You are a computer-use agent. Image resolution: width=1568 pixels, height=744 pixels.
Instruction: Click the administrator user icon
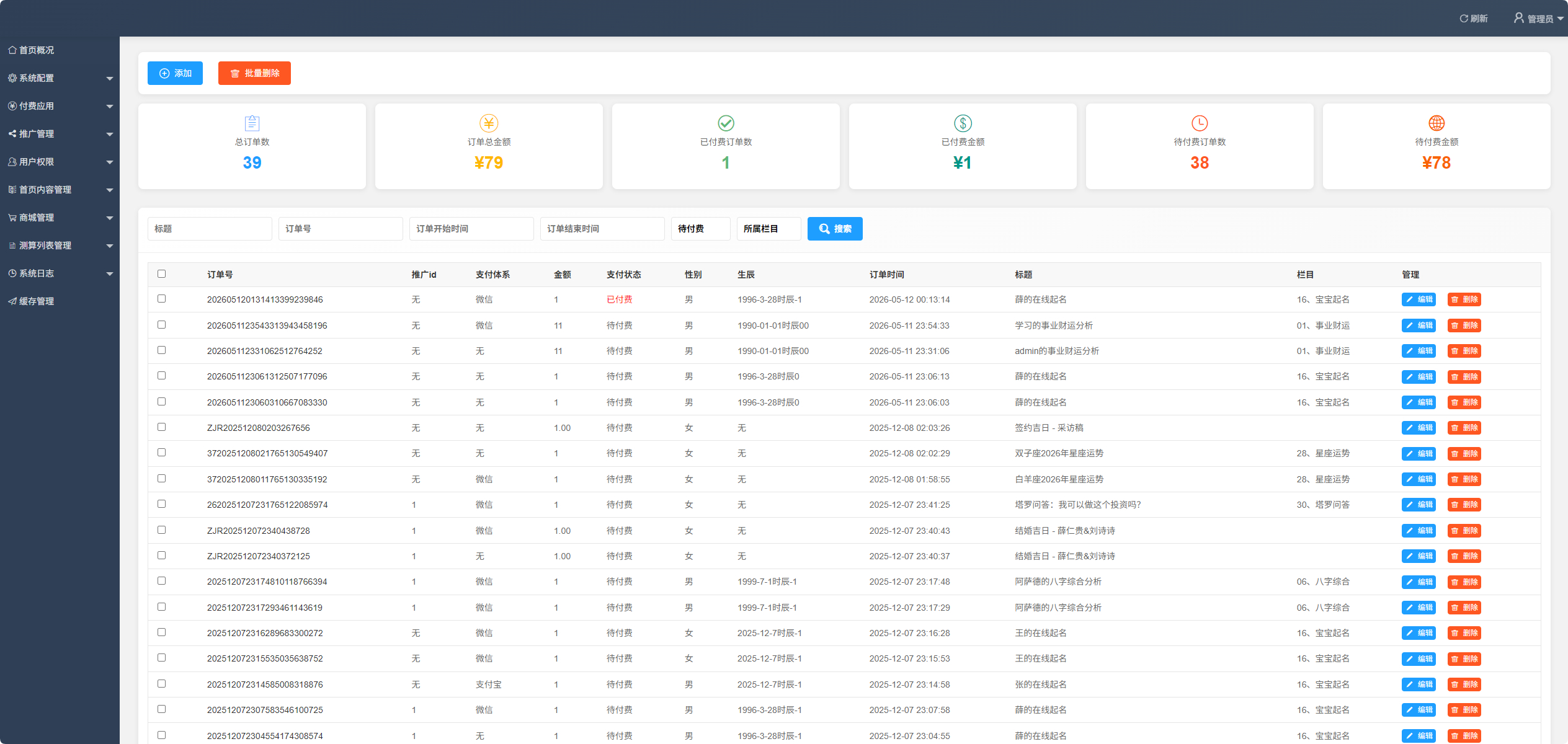click(1518, 18)
